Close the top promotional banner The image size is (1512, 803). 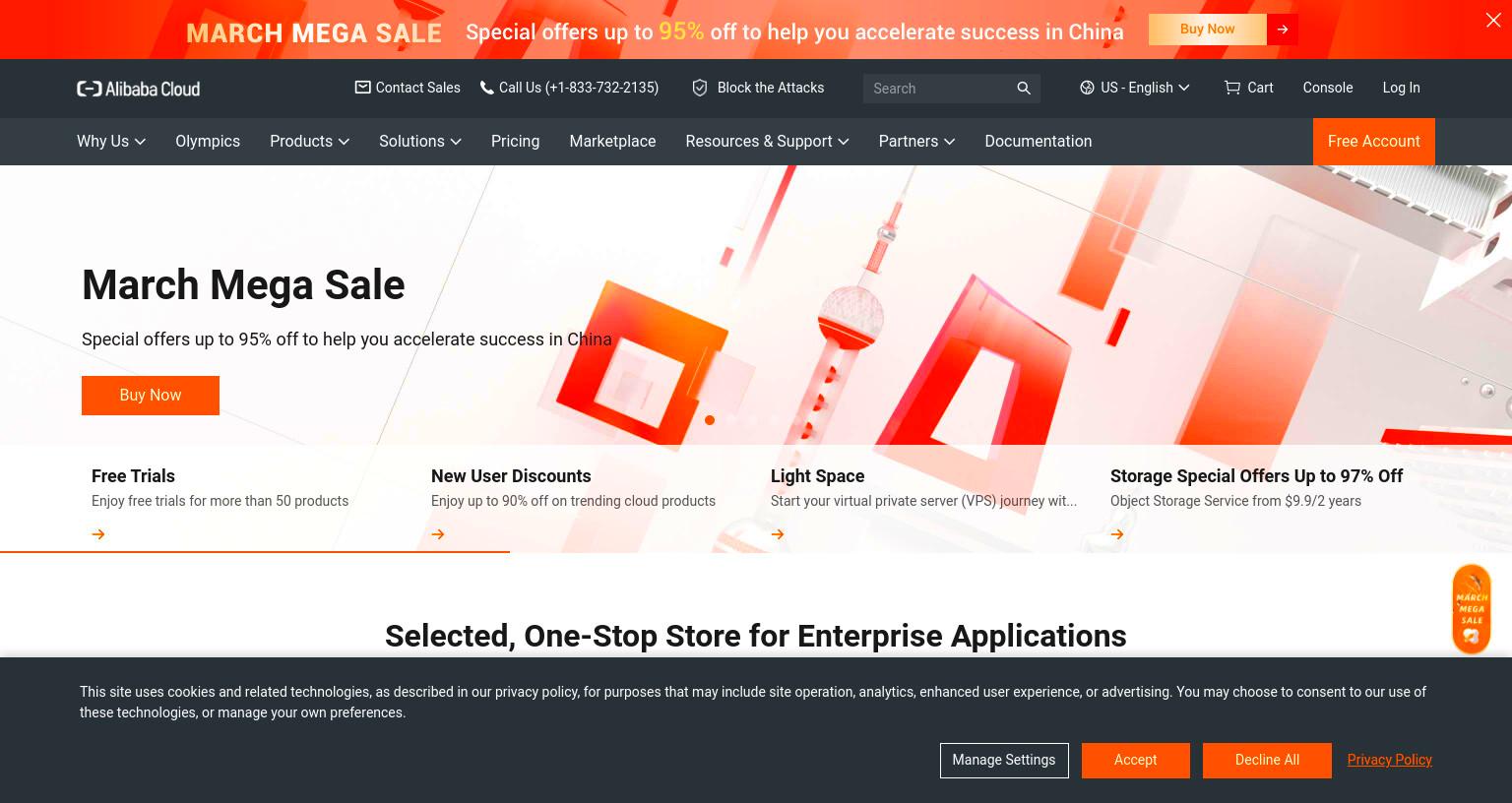[1493, 20]
